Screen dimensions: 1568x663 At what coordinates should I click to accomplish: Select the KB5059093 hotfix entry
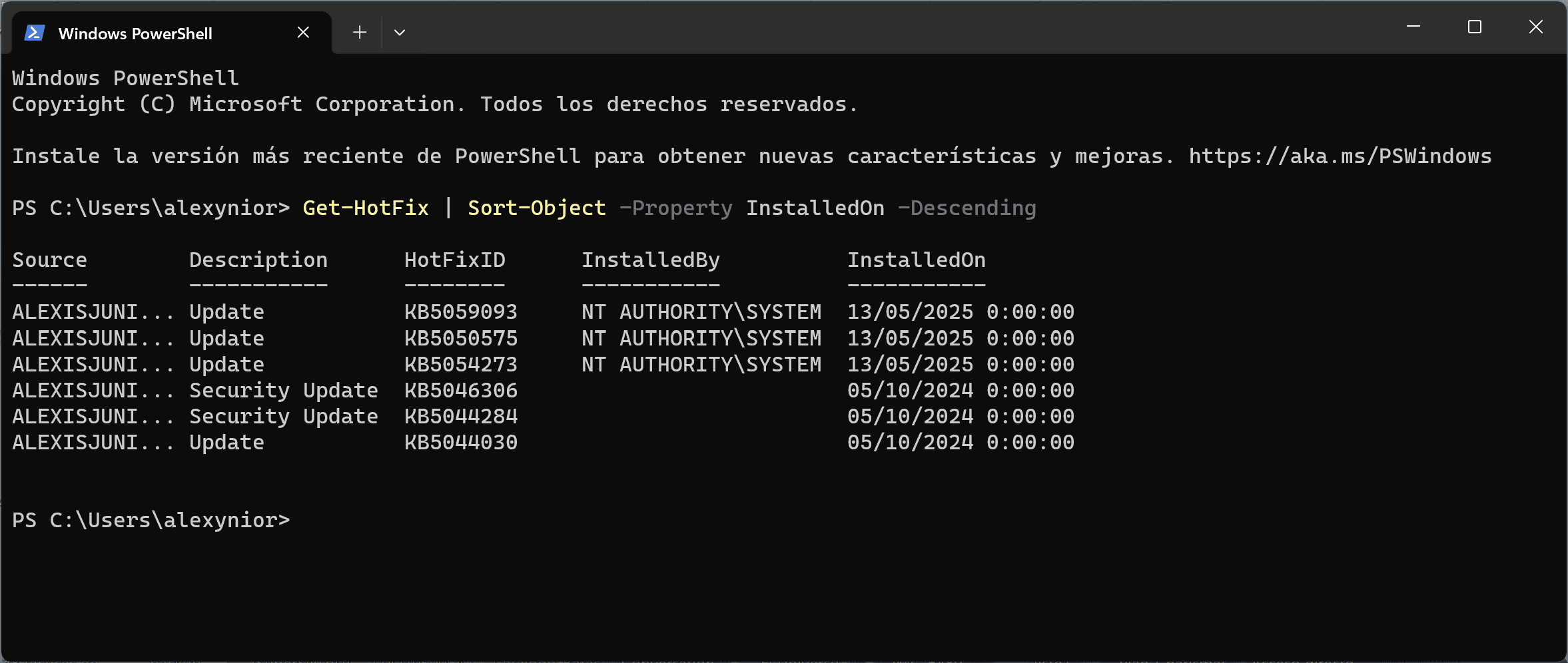coord(461,311)
